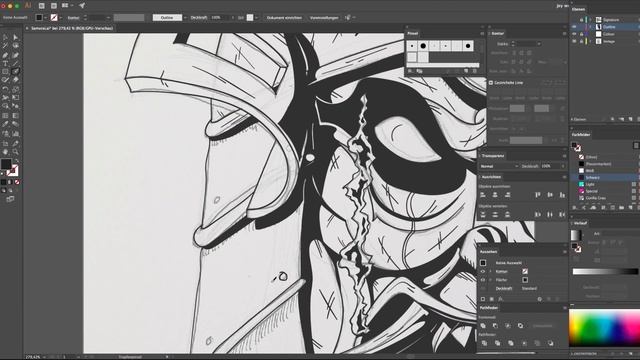Click the Dokument einrichten button
Viewport: 640px width, 360px height.
284,18
